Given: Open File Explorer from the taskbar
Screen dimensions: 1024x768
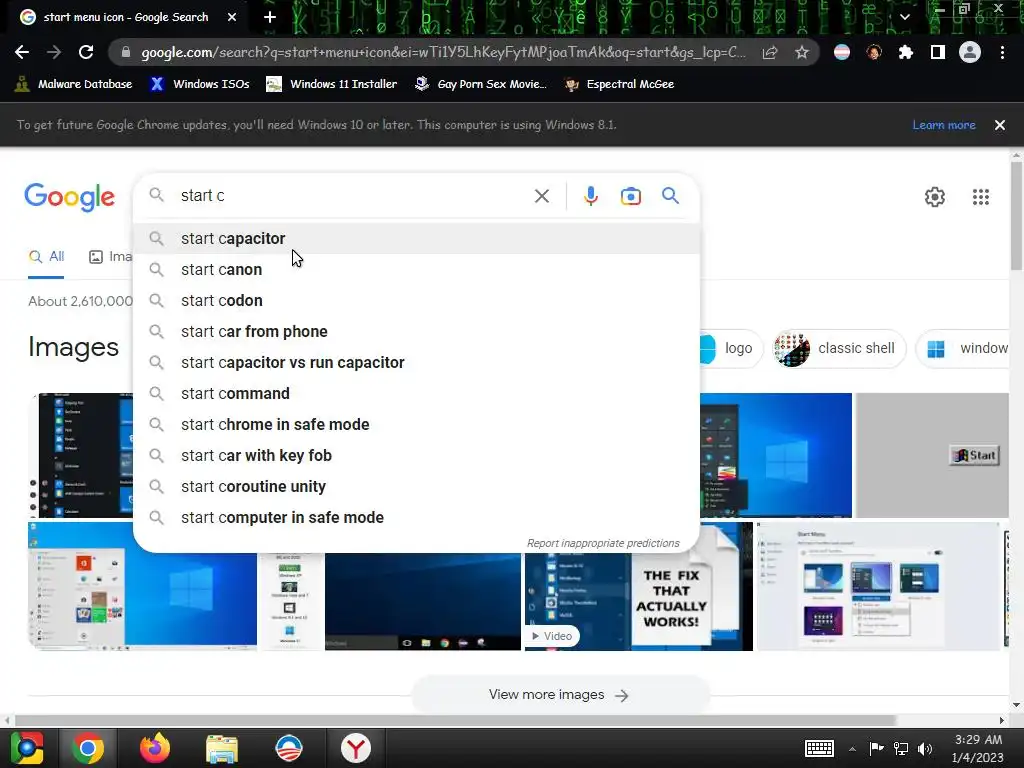Looking at the screenshot, I should [x=222, y=748].
